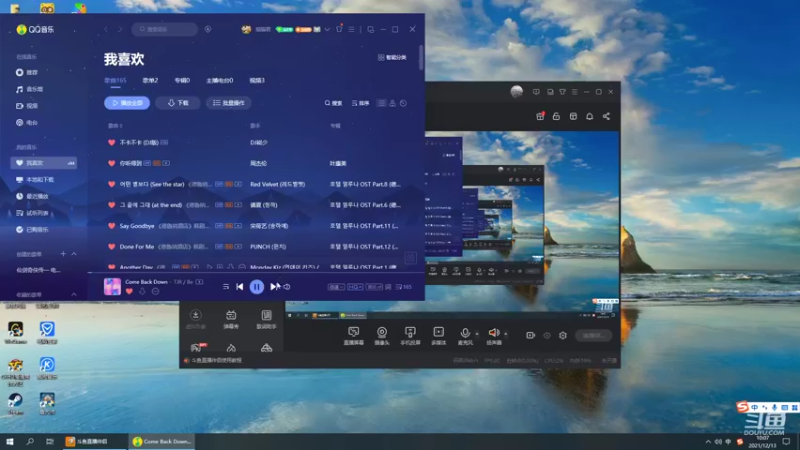Open the skin (shirt) icon in QQ Music
800x450 pixels.
[x=339, y=29]
